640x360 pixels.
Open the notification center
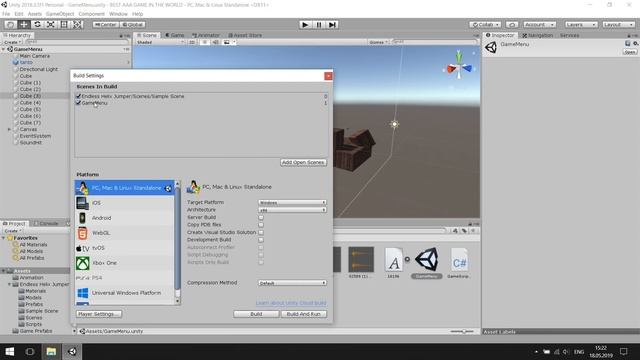[x=623, y=351]
